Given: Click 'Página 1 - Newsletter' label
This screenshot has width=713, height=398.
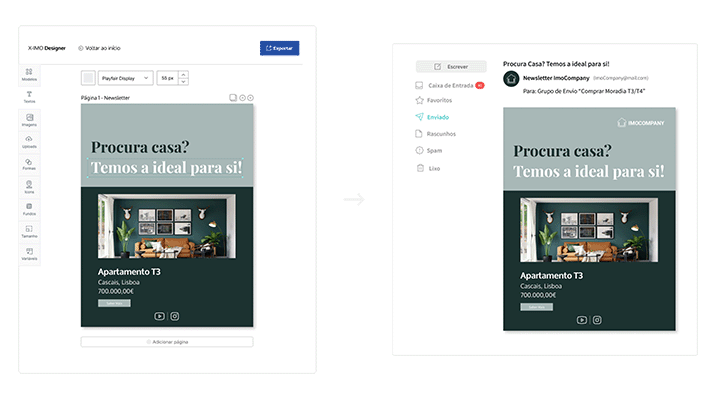Looking at the screenshot, I should pos(105,98).
